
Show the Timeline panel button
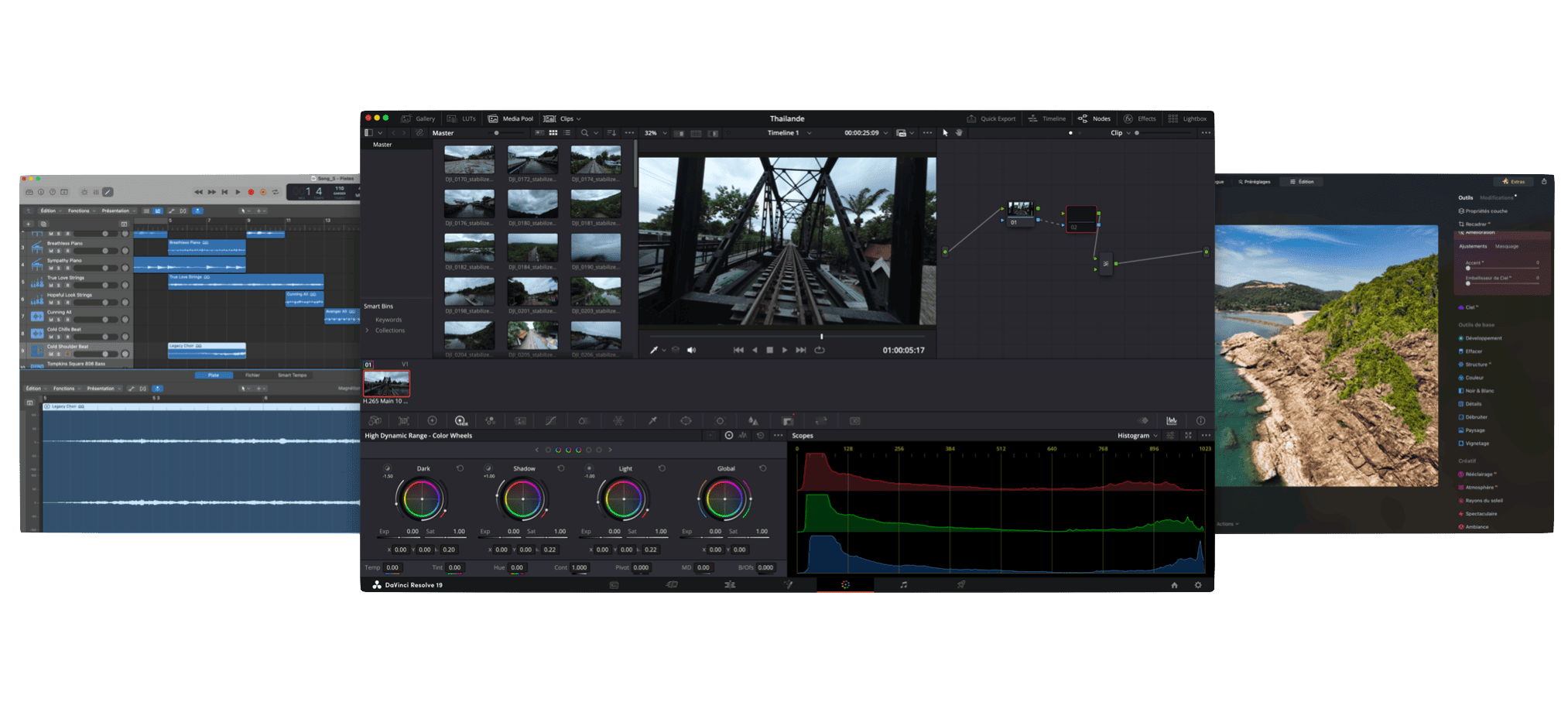point(1046,118)
